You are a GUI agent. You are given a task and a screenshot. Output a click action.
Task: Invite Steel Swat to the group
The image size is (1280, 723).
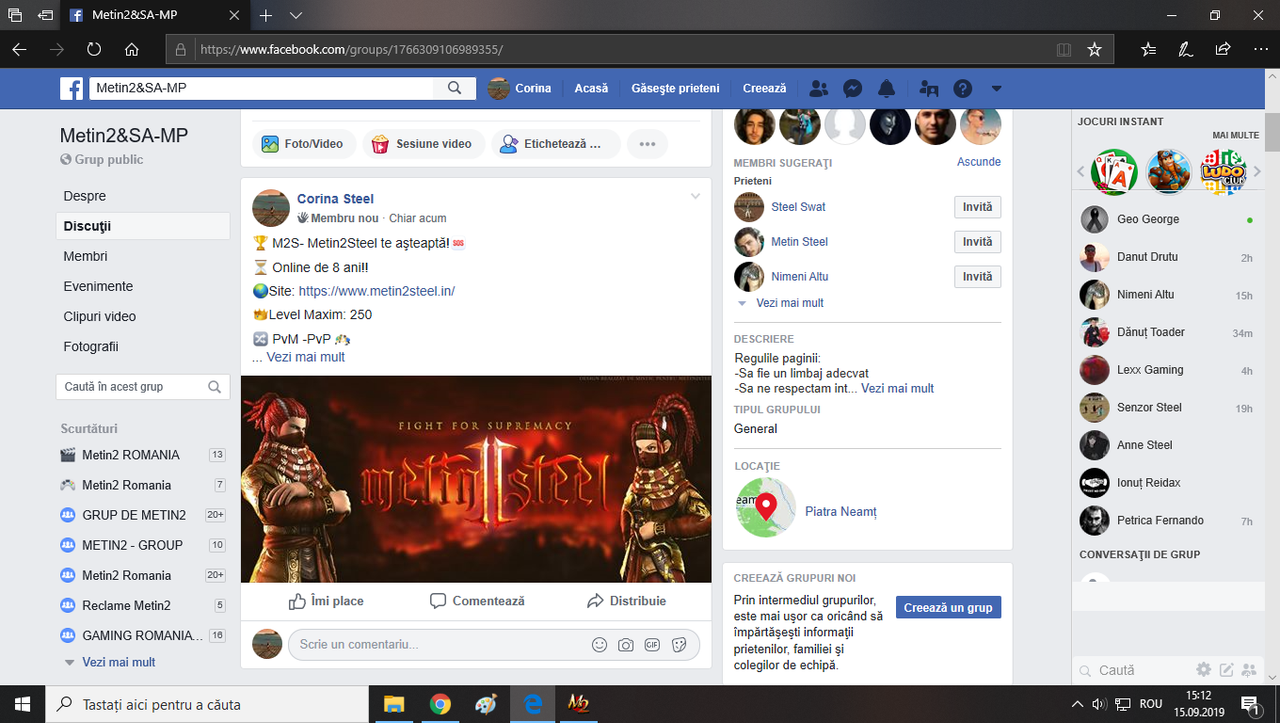(x=977, y=207)
